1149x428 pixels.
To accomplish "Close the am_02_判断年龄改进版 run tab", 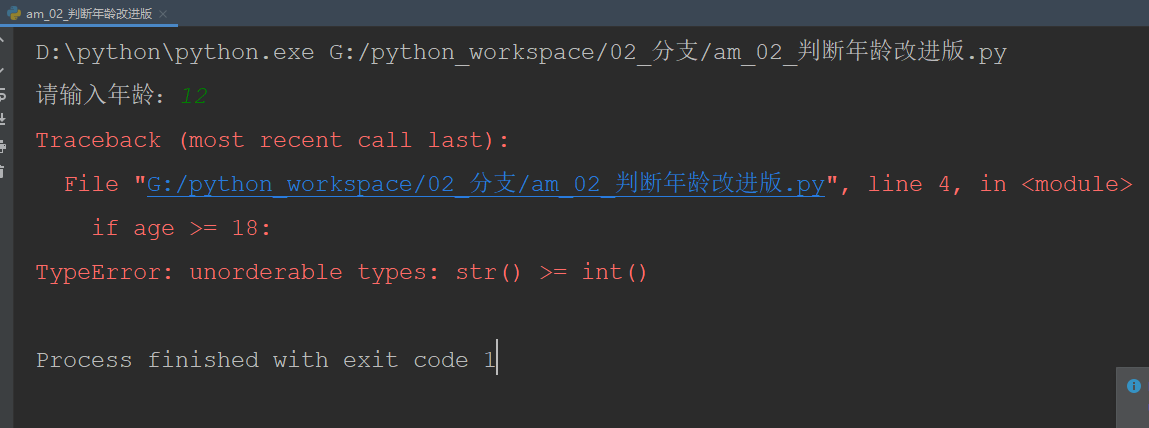I will (164, 15).
